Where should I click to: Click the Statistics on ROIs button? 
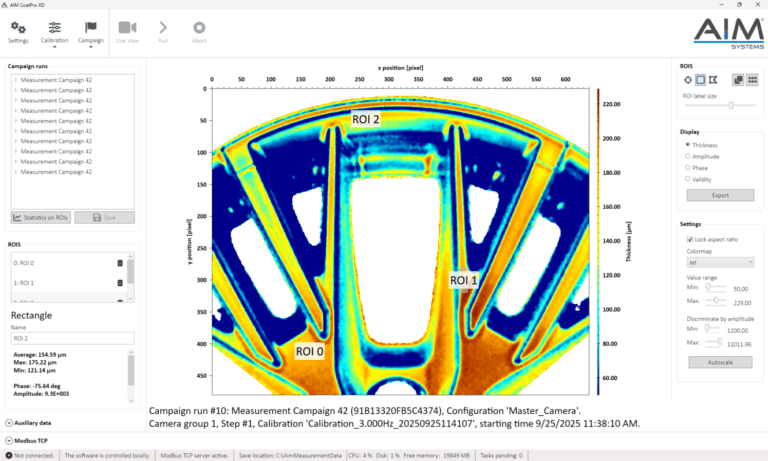40,217
